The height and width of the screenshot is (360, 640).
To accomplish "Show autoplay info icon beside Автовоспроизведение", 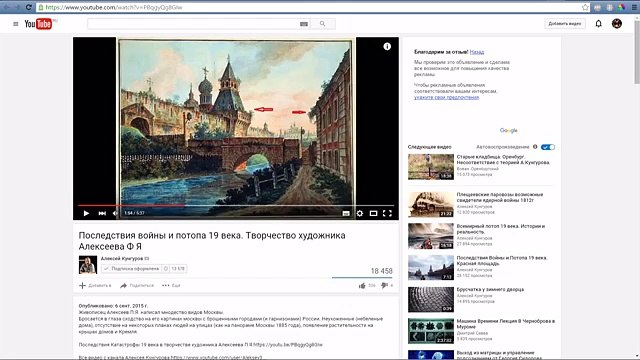I will 535,147.
